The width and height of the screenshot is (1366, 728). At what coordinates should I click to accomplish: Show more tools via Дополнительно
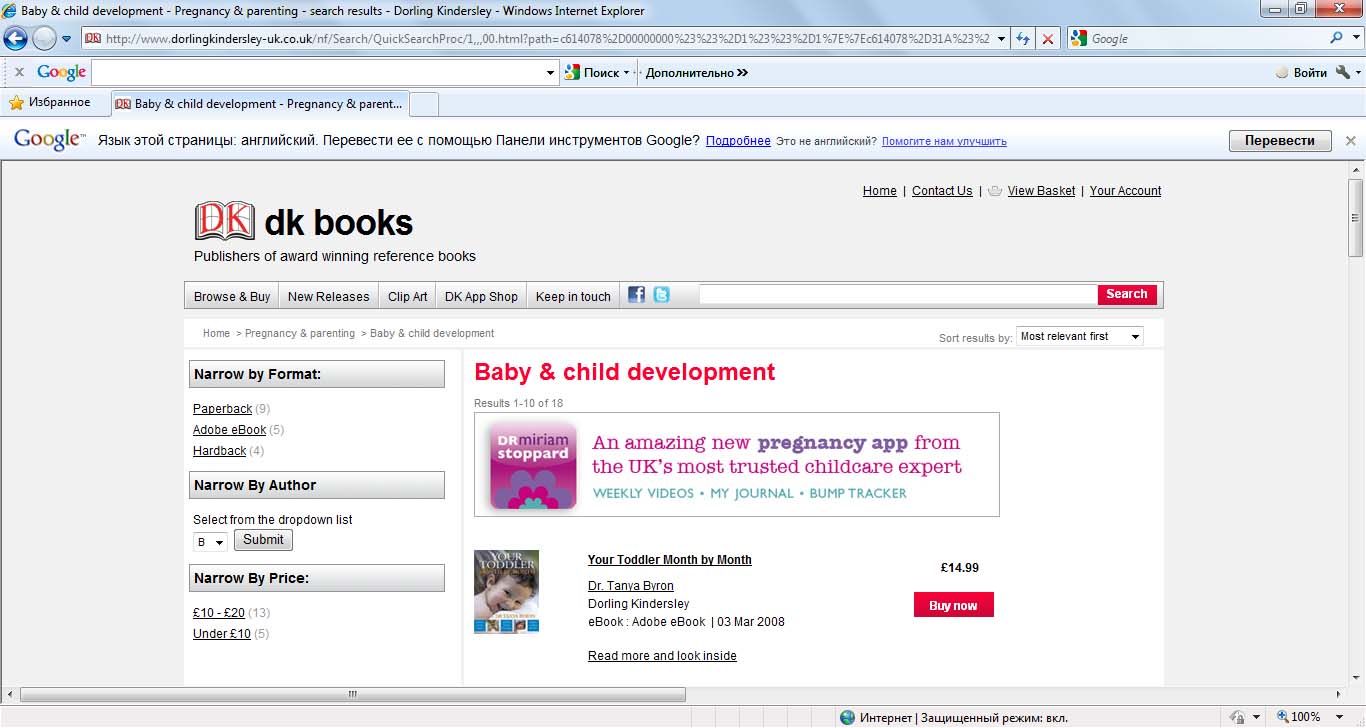coord(697,72)
